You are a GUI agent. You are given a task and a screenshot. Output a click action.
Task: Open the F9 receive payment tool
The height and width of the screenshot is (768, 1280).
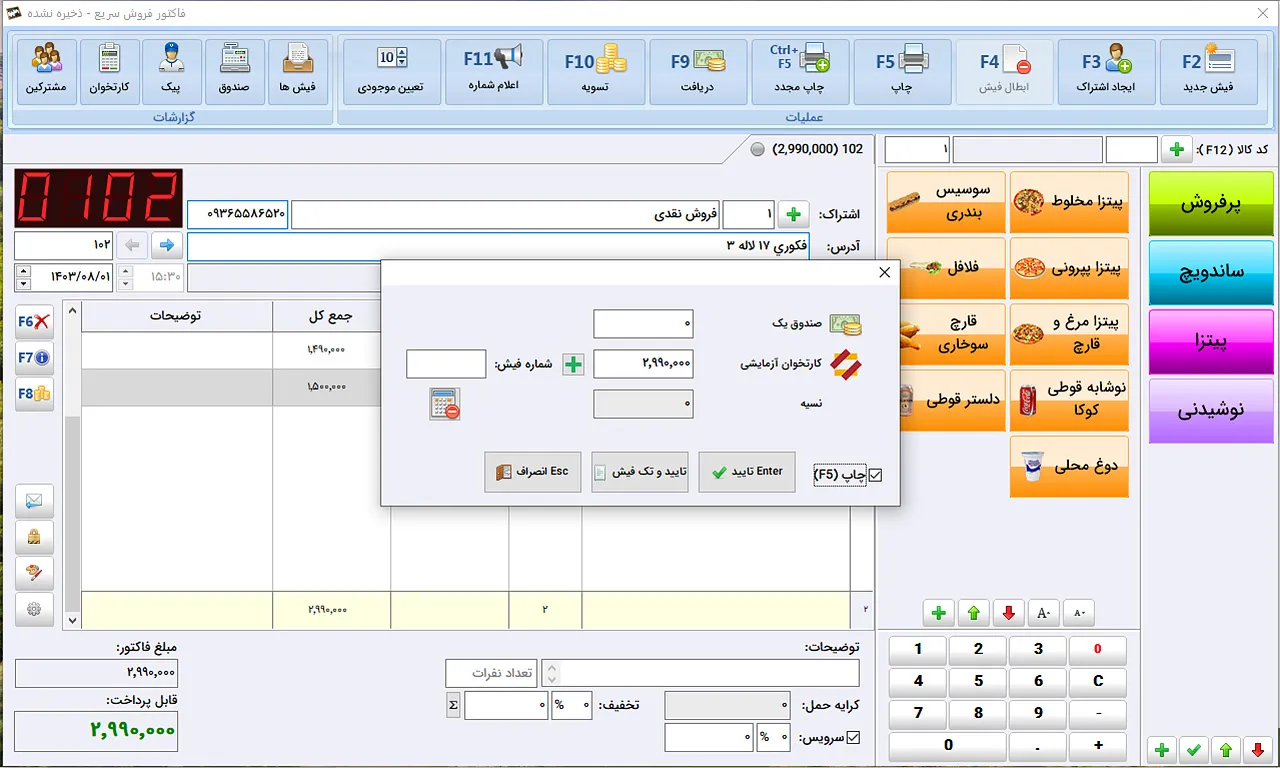pyautogui.click(x=698, y=71)
